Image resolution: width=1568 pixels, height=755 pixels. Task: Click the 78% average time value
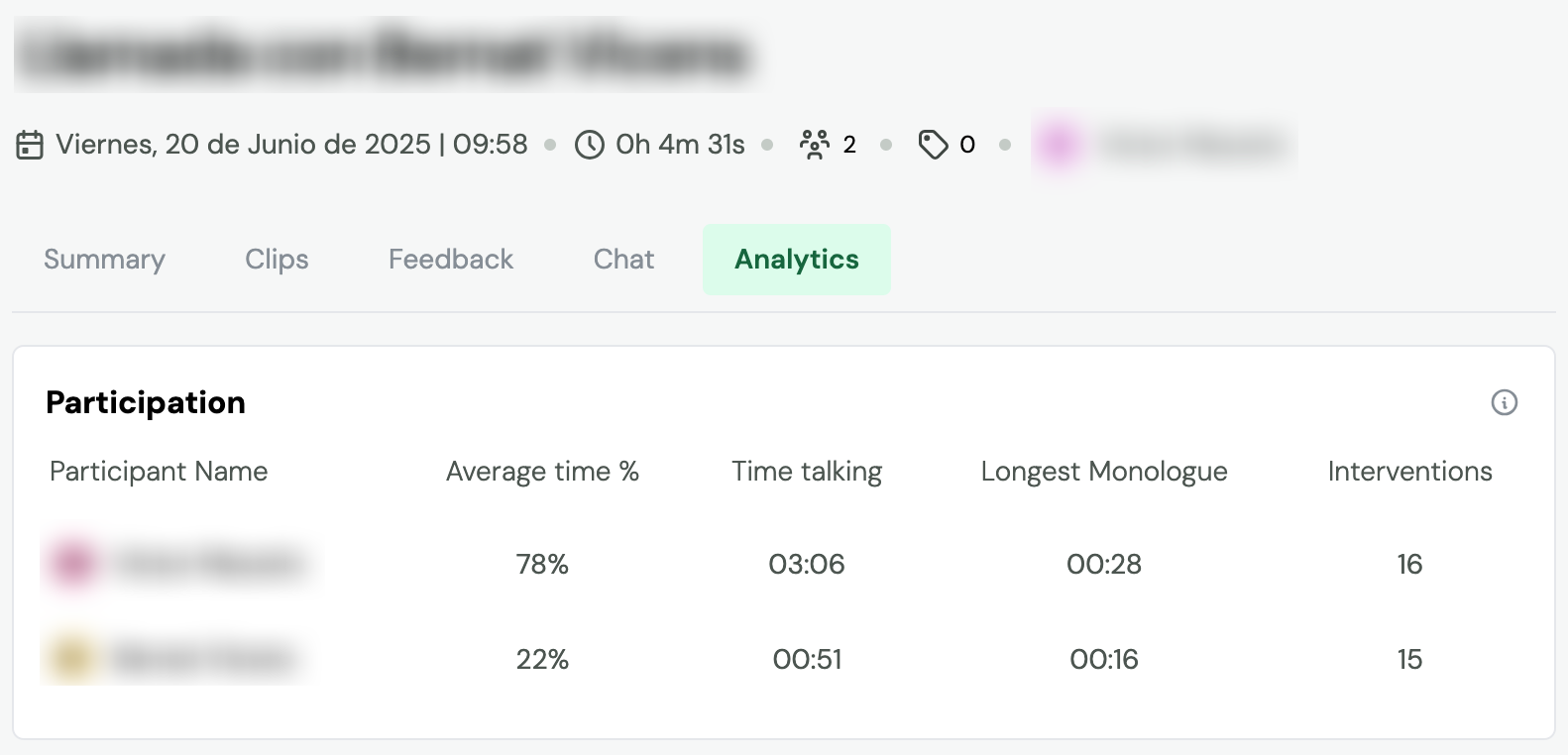point(542,564)
